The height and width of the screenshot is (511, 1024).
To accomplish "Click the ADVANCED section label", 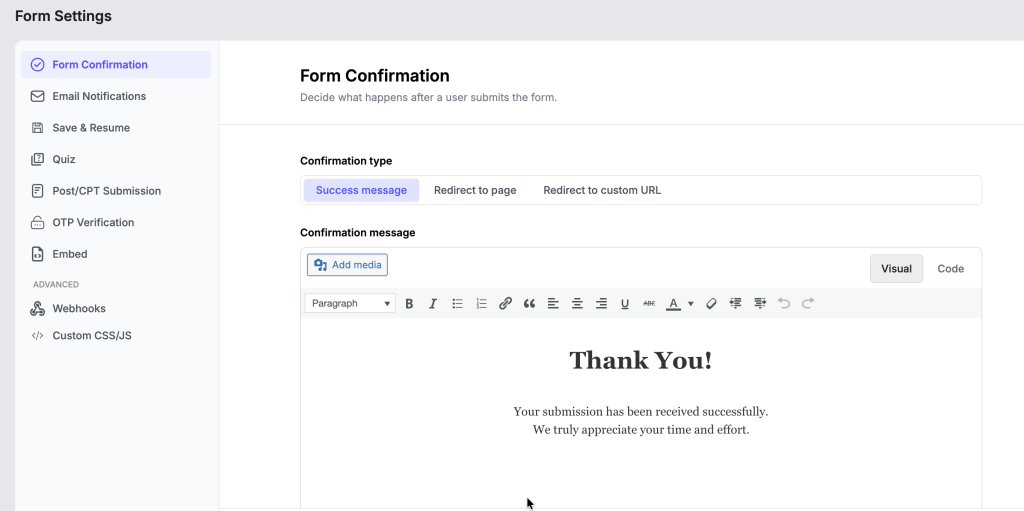I will pyautogui.click(x=56, y=284).
